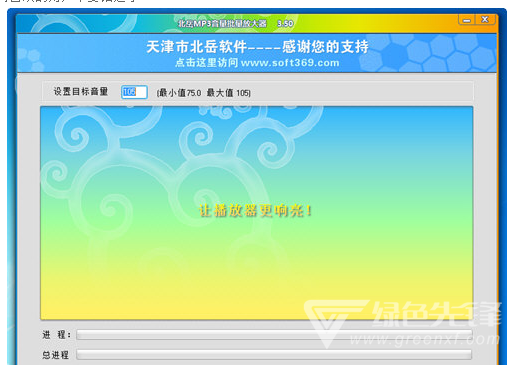518x365 pixels.
Task: Click the empty yellow area of file list
Action: pos(200,287)
